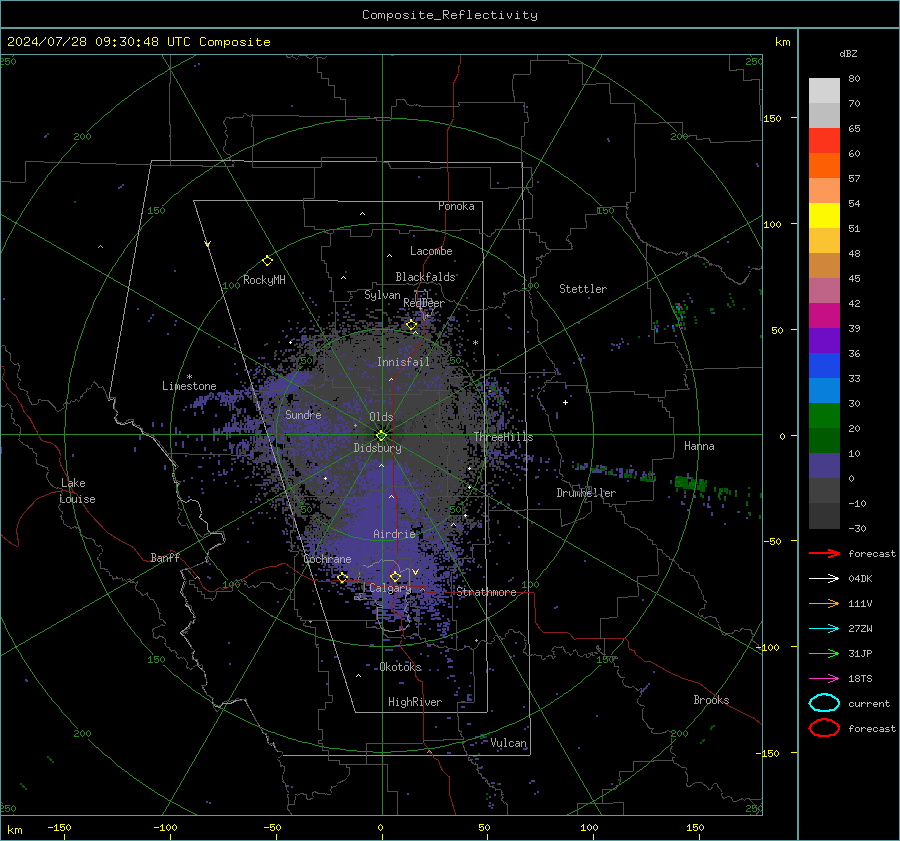The width and height of the screenshot is (900, 841).
Task: Click the Ponoka label
Action: coord(456,206)
